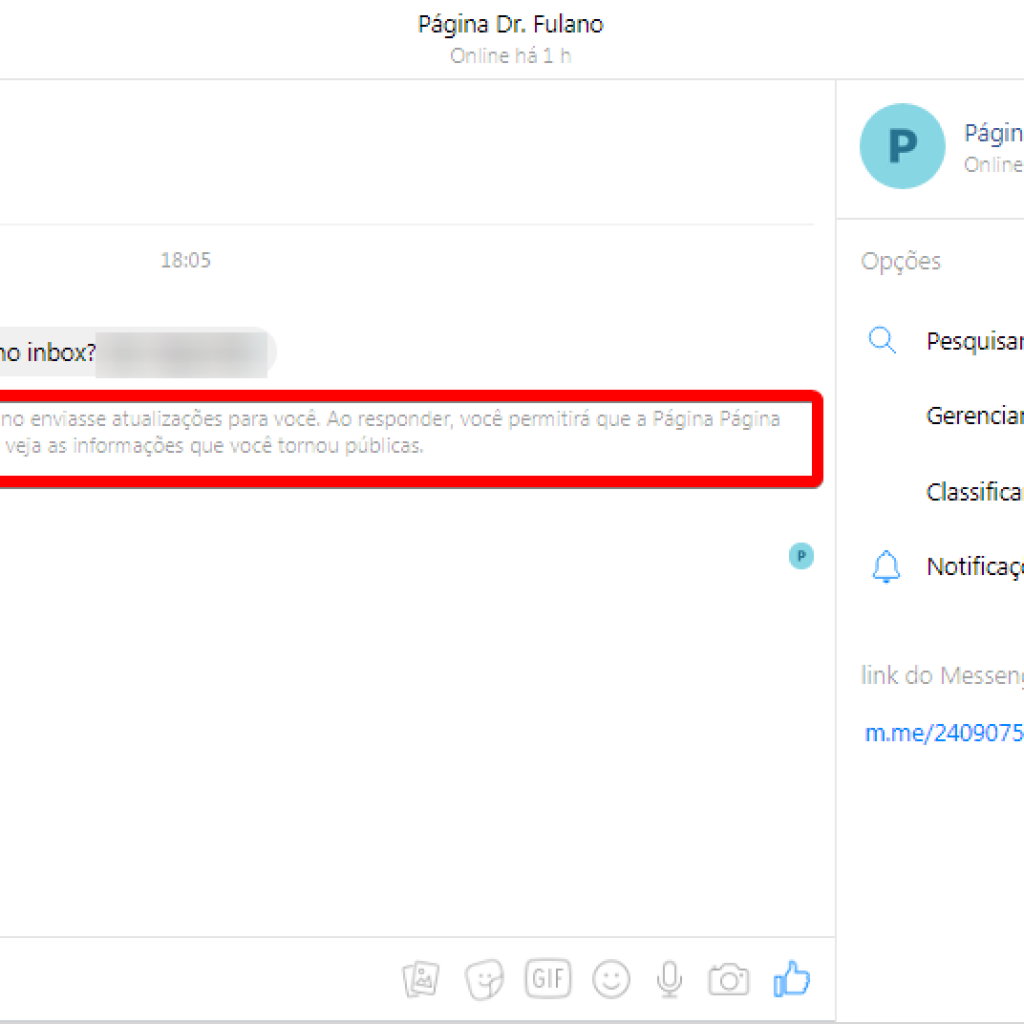The height and width of the screenshot is (1024, 1024).
Task: Send a thumbs-up like
Action: click(x=792, y=978)
